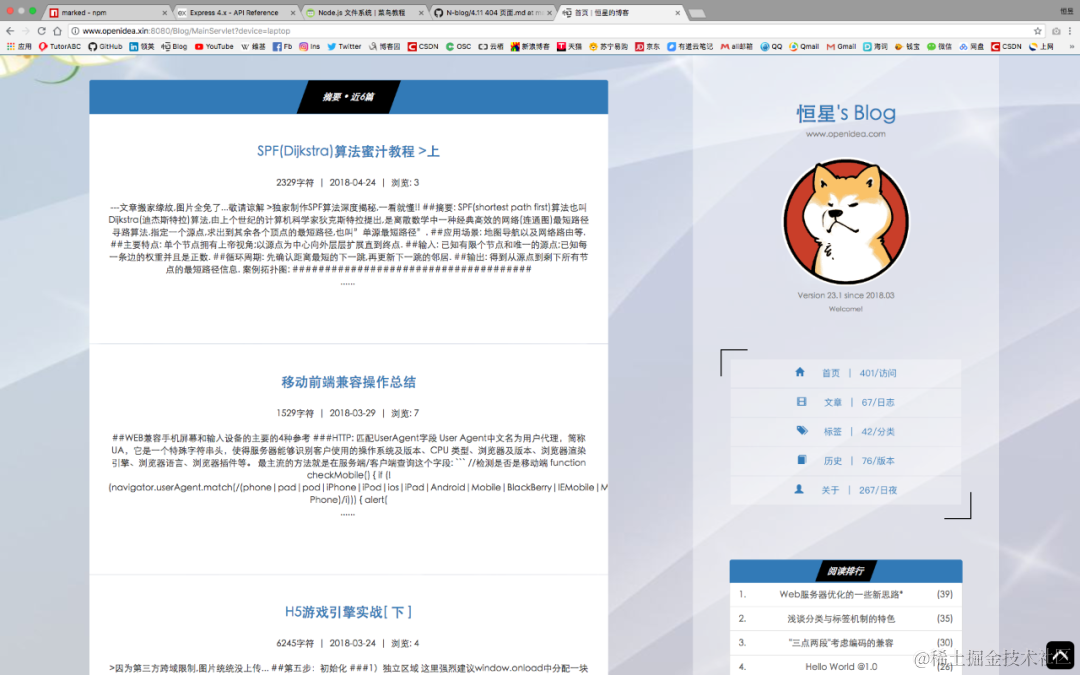Image resolution: width=1080 pixels, height=675 pixels.
Task: Open the YouTube bookmark
Action: pyautogui.click(x=214, y=47)
